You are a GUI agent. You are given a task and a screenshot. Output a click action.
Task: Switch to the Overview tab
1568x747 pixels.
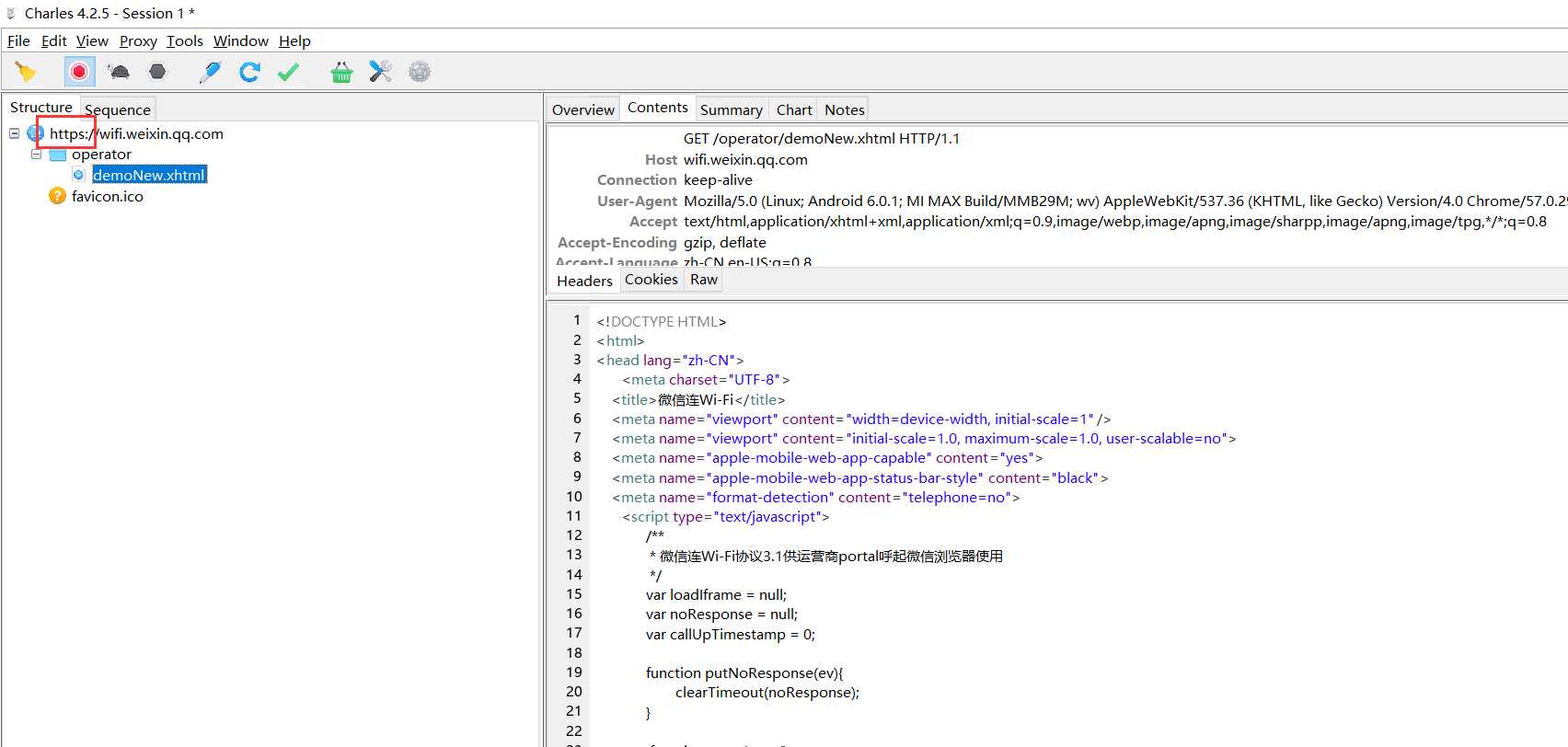[583, 109]
